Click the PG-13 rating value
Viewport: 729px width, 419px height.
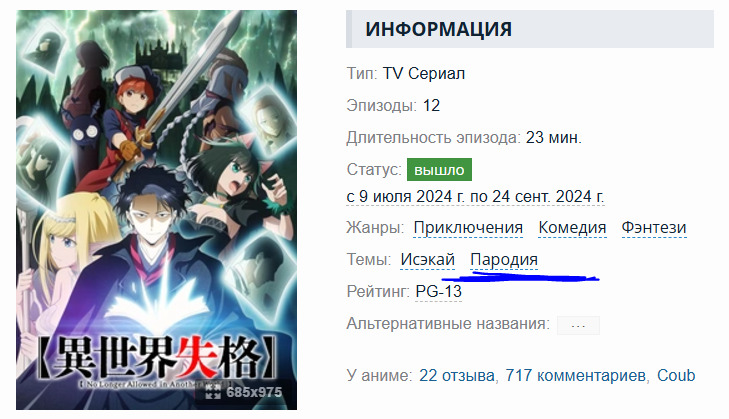[x=438, y=292]
